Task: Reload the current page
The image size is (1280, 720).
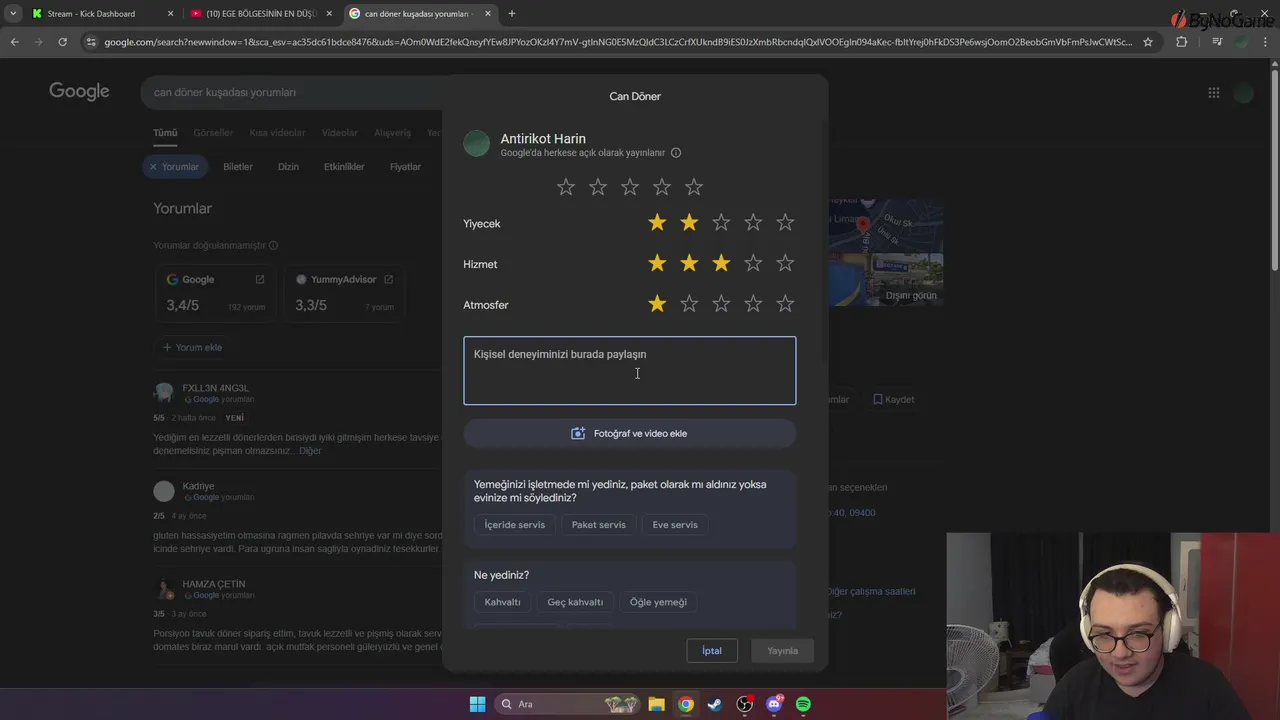Action: [x=62, y=42]
